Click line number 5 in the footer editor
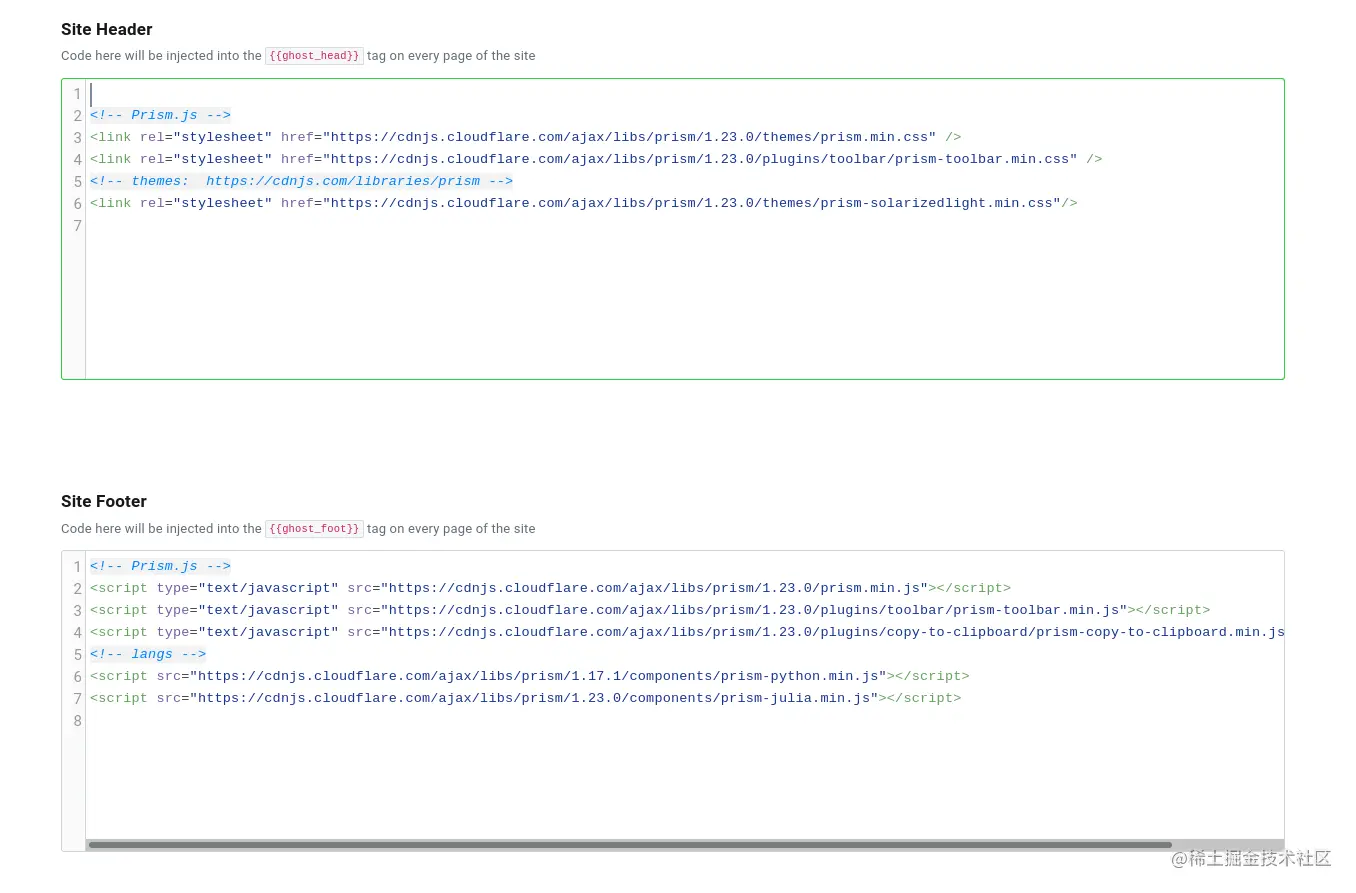The width and height of the screenshot is (1356, 893). click(x=77, y=655)
